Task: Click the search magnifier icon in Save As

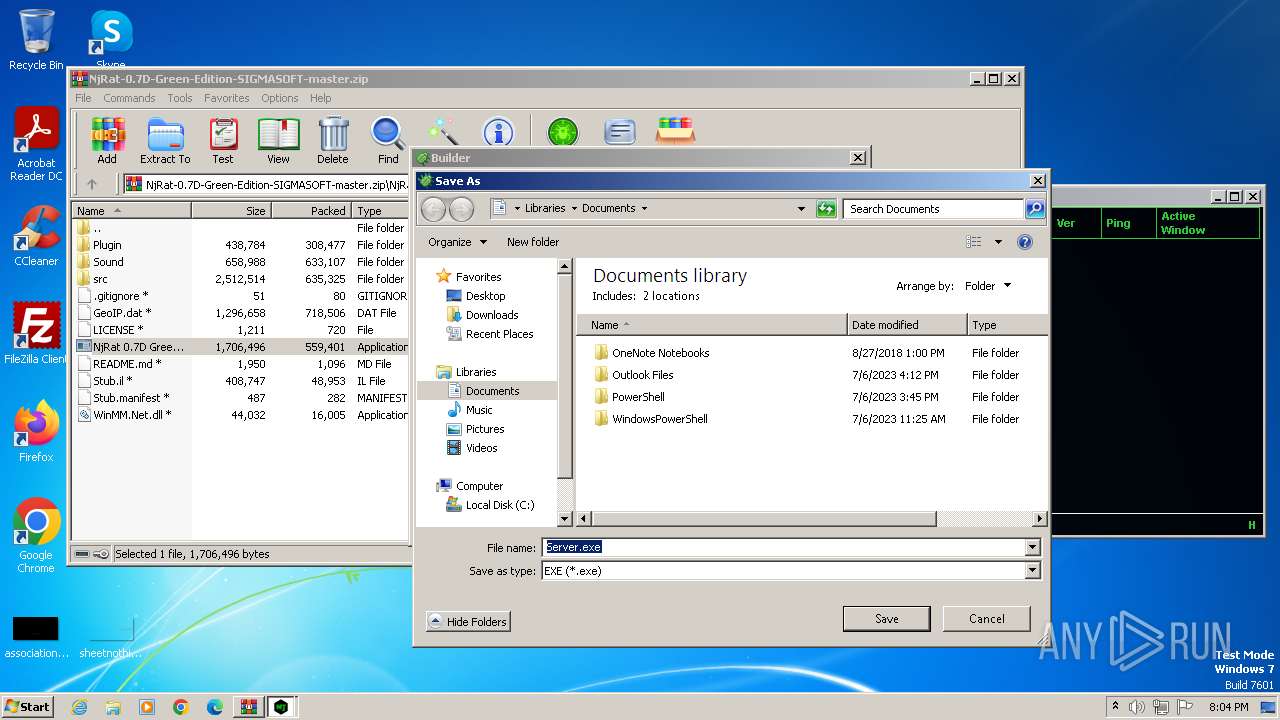Action: (x=1035, y=209)
